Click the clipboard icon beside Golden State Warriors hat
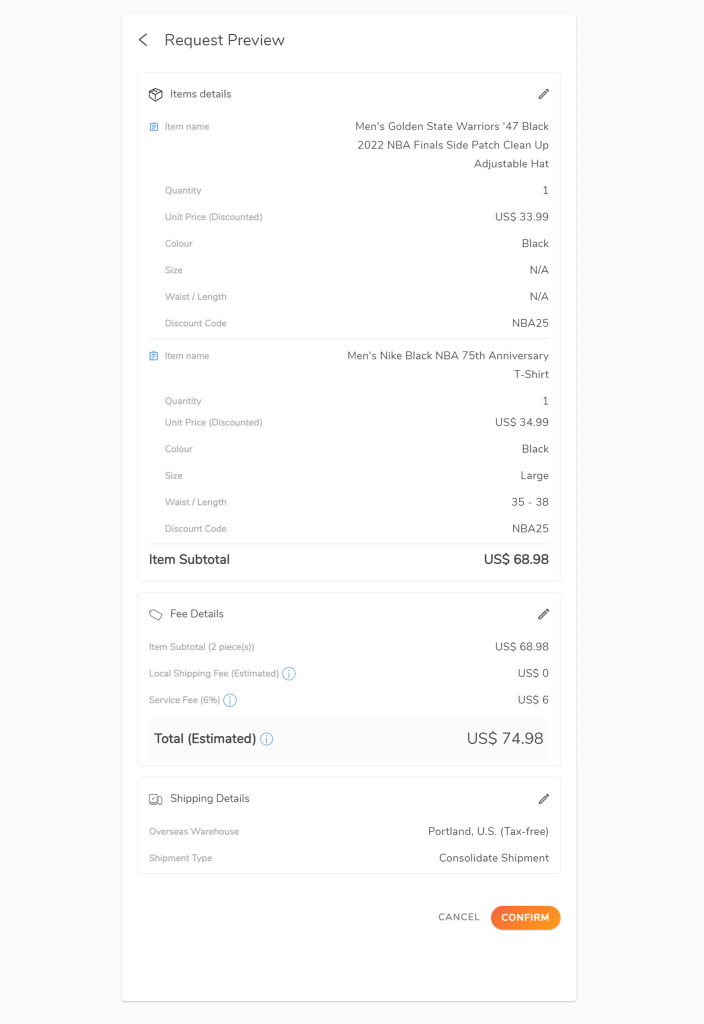Screen dimensions: 704x1024 point(153,127)
